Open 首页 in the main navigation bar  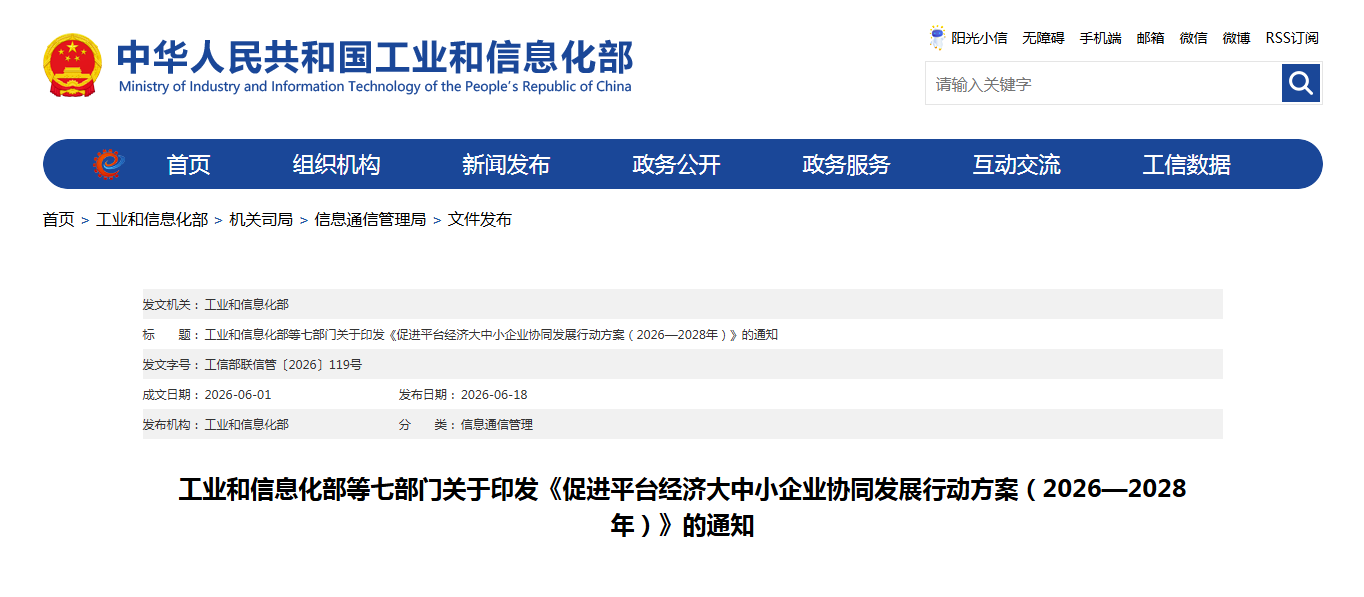188,165
